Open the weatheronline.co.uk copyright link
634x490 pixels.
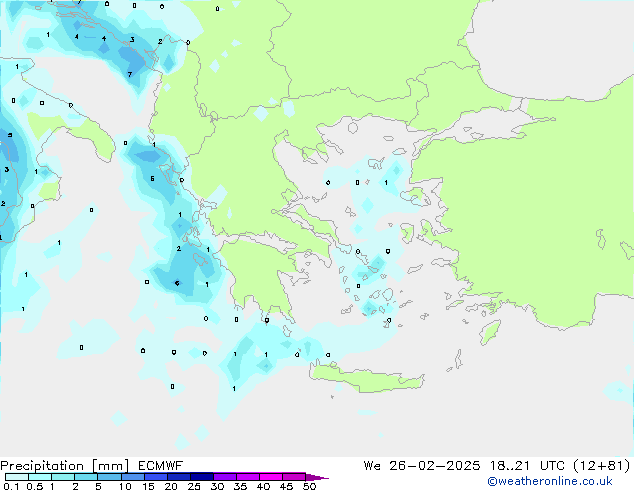550,481
